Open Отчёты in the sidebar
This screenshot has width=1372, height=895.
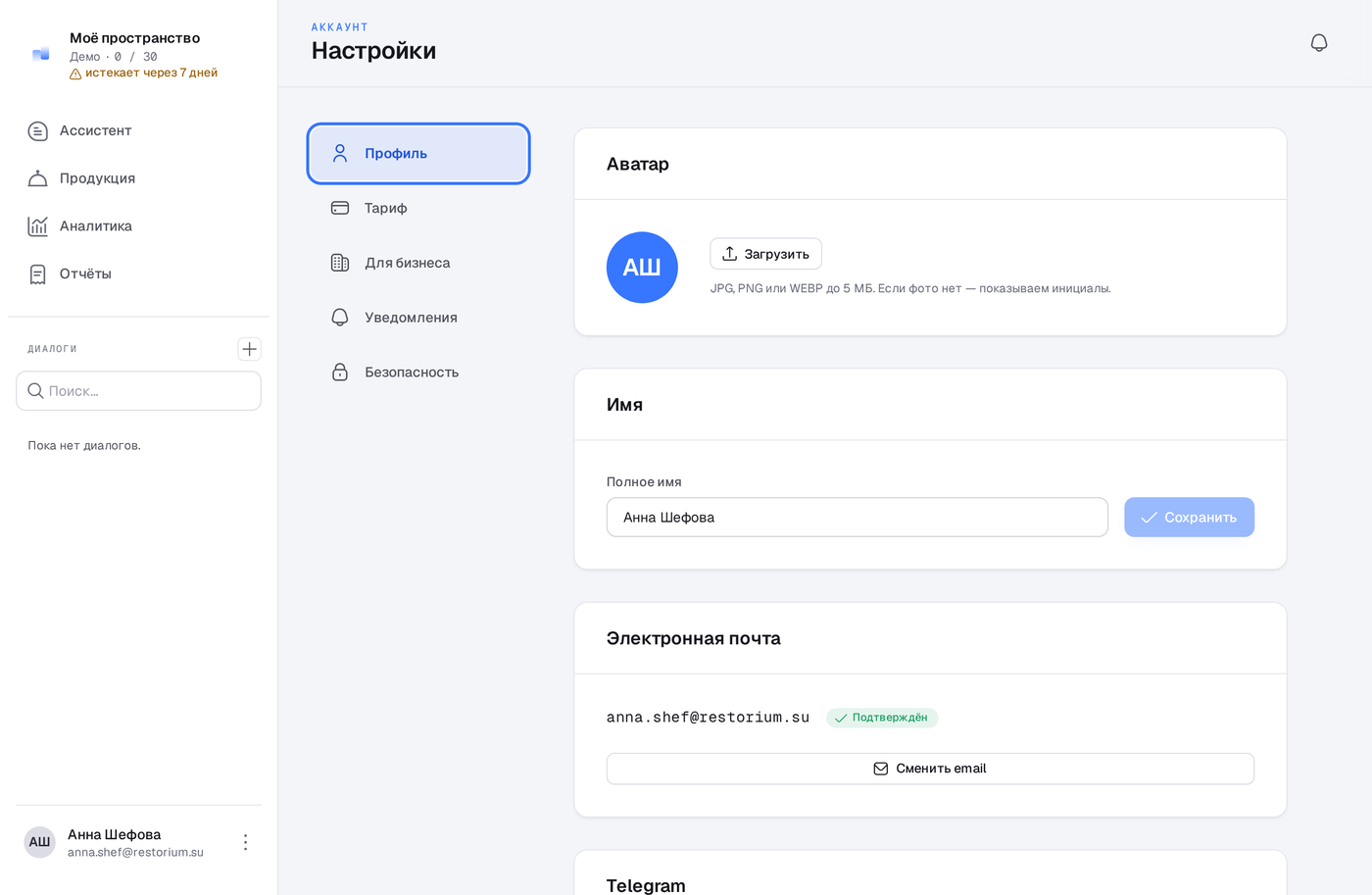(x=138, y=273)
